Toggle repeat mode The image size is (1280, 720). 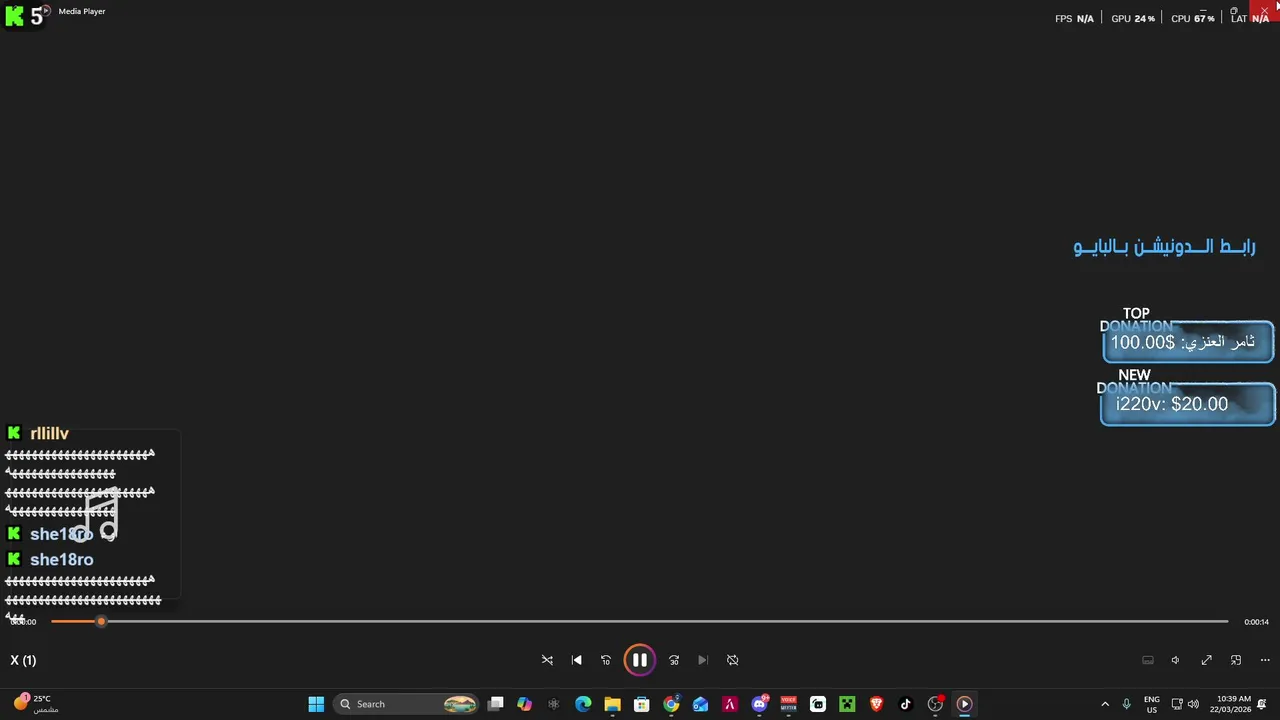733,660
